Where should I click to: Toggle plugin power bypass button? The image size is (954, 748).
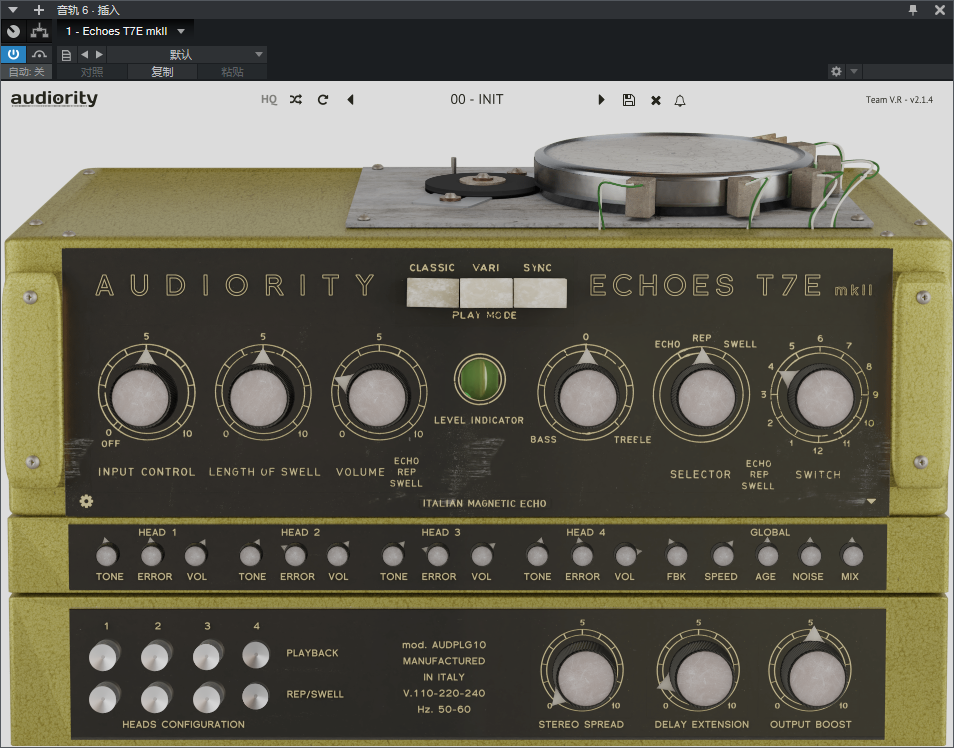(x=13, y=54)
